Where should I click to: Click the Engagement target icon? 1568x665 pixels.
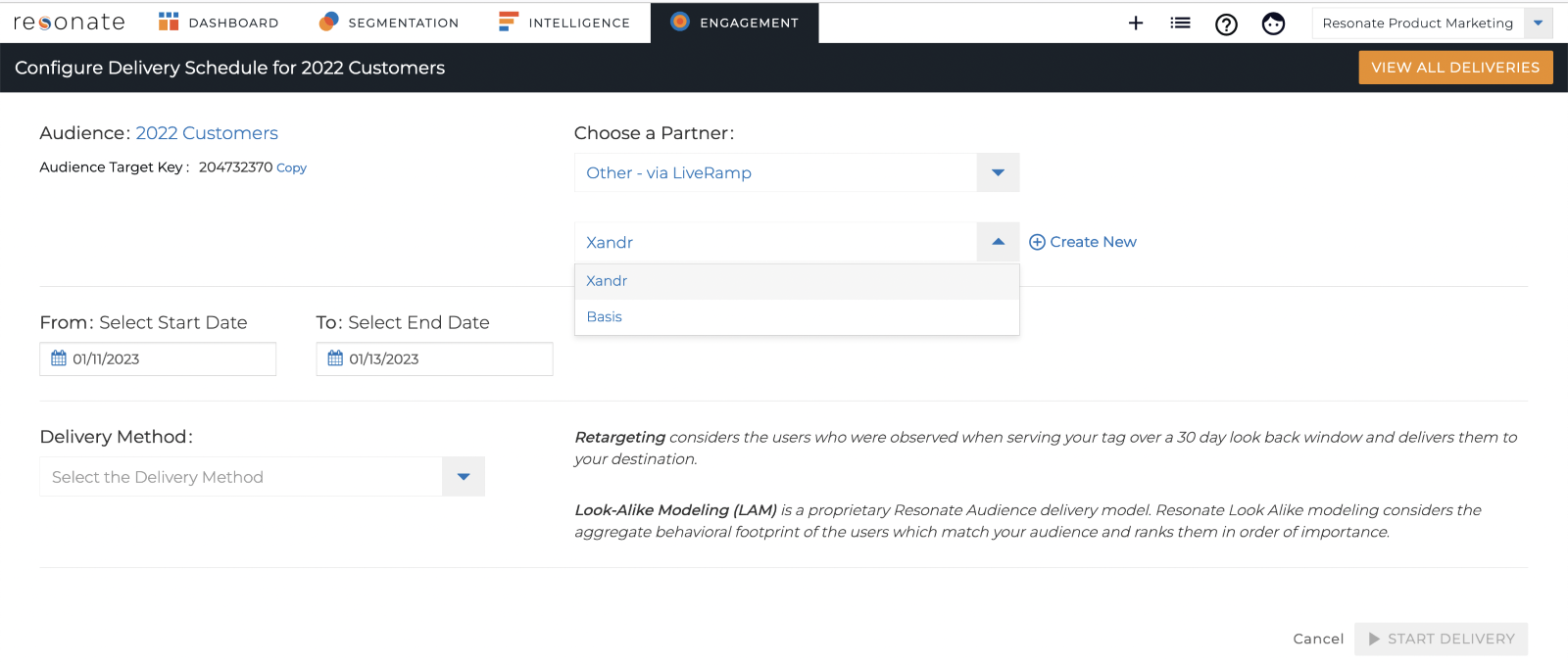(x=680, y=22)
